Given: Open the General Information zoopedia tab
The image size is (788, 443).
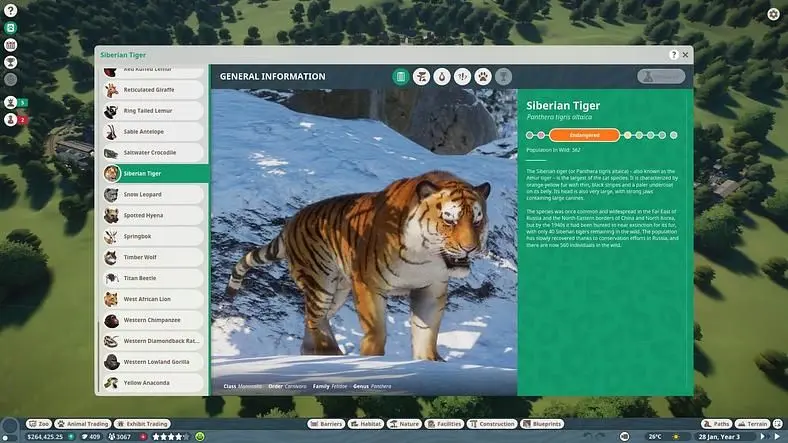Looking at the screenshot, I should pyautogui.click(x=401, y=77).
